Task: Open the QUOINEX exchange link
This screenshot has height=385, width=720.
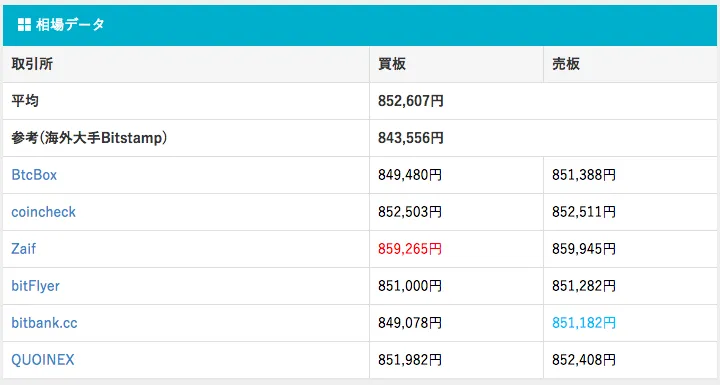Action: pyautogui.click(x=43, y=360)
